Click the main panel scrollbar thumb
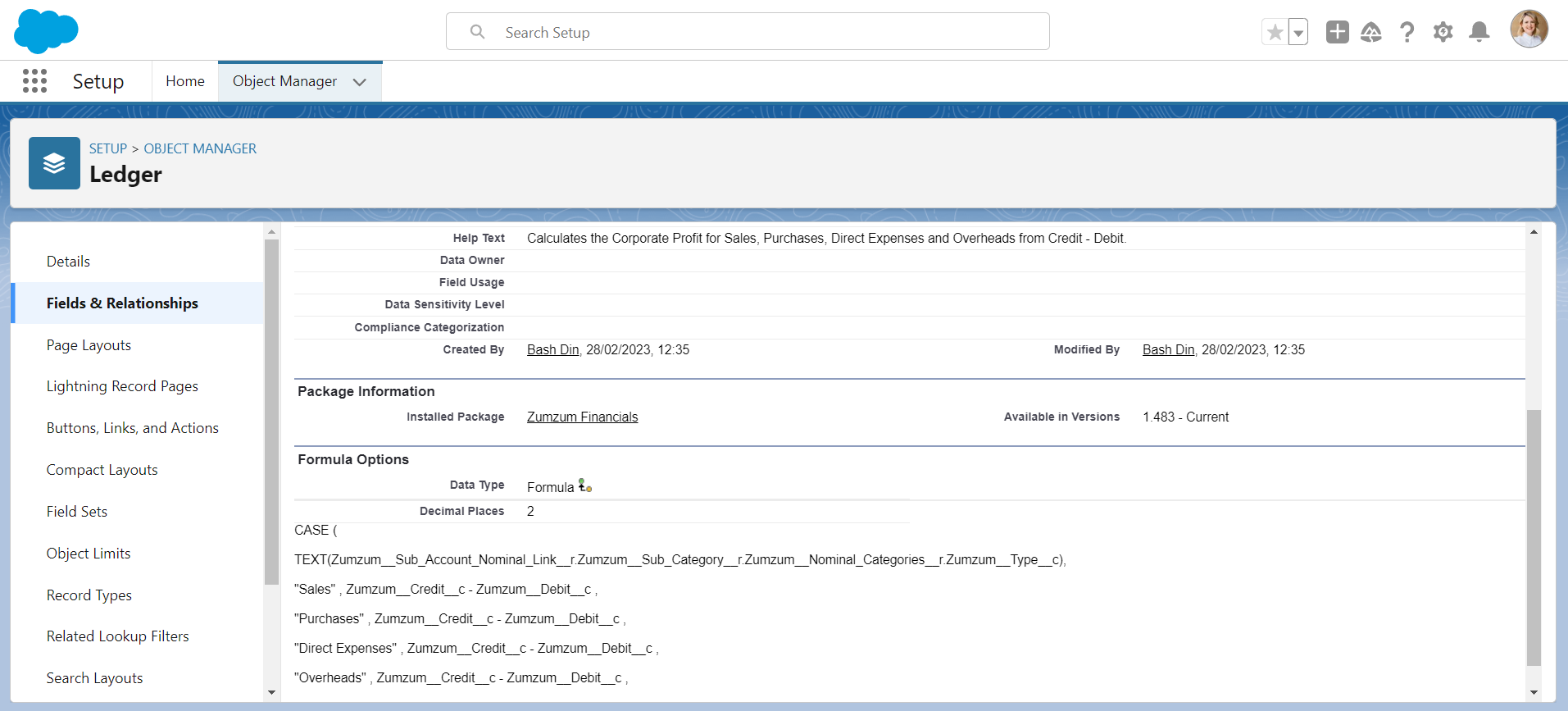 click(x=1534, y=538)
